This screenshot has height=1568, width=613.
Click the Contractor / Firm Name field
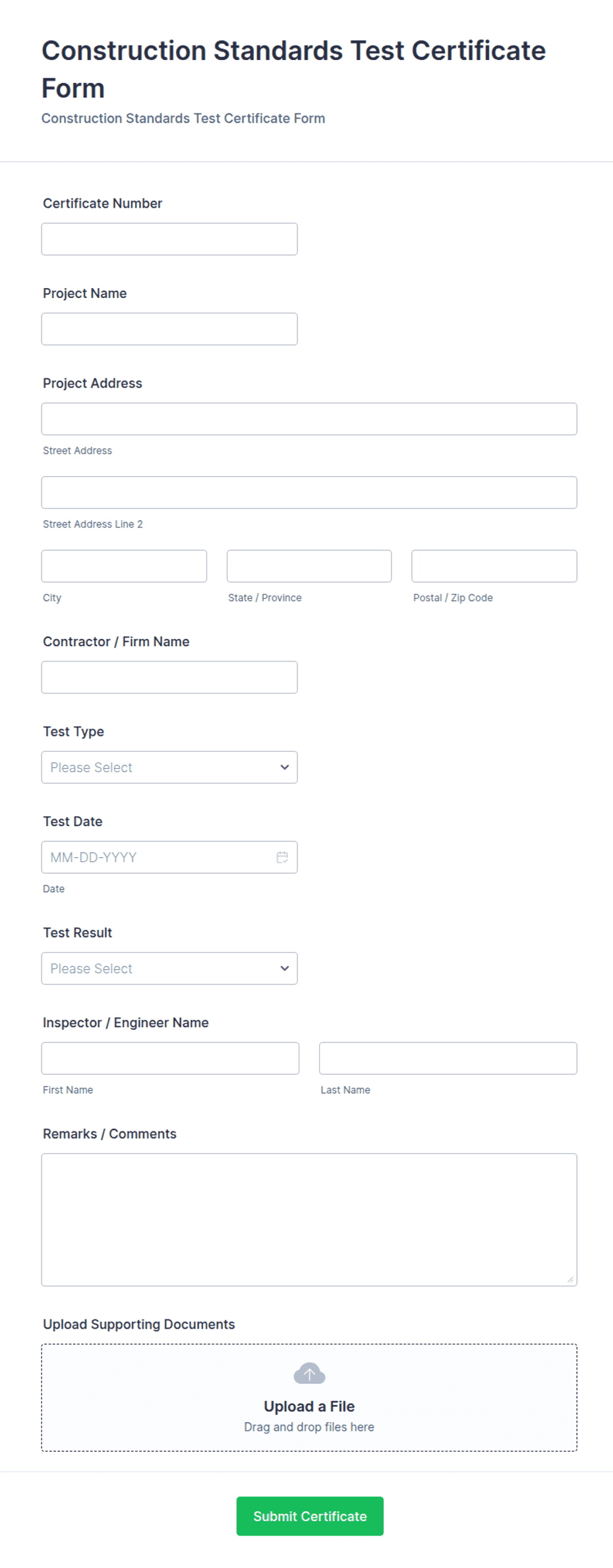tap(169, 677)
